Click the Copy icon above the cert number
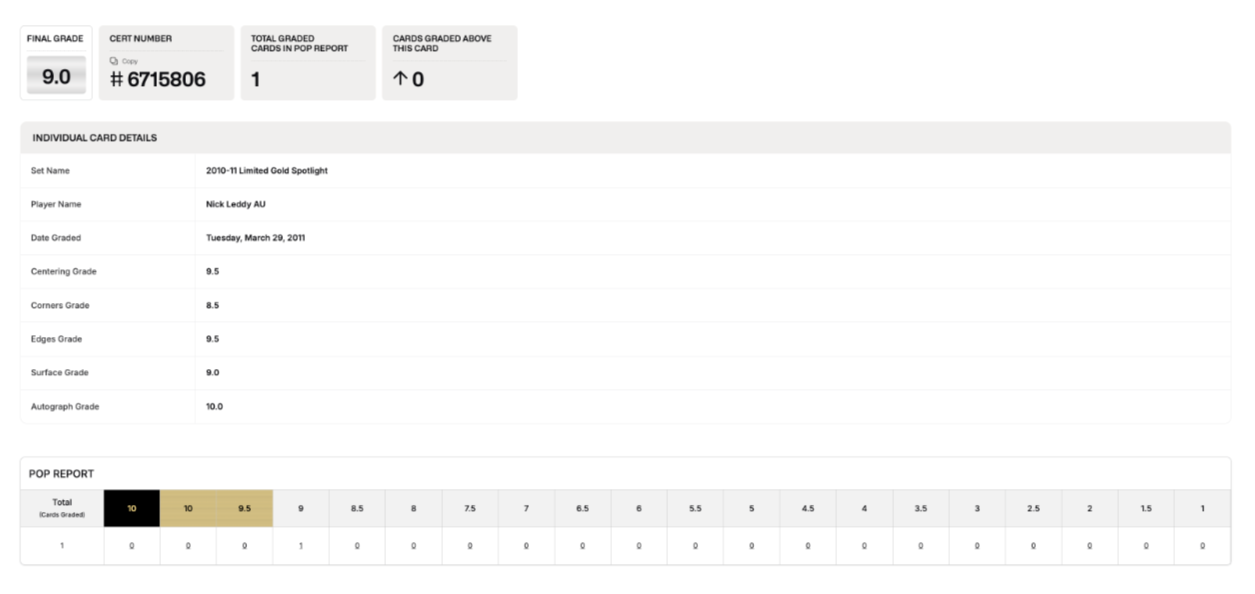 tap(114, 61)
